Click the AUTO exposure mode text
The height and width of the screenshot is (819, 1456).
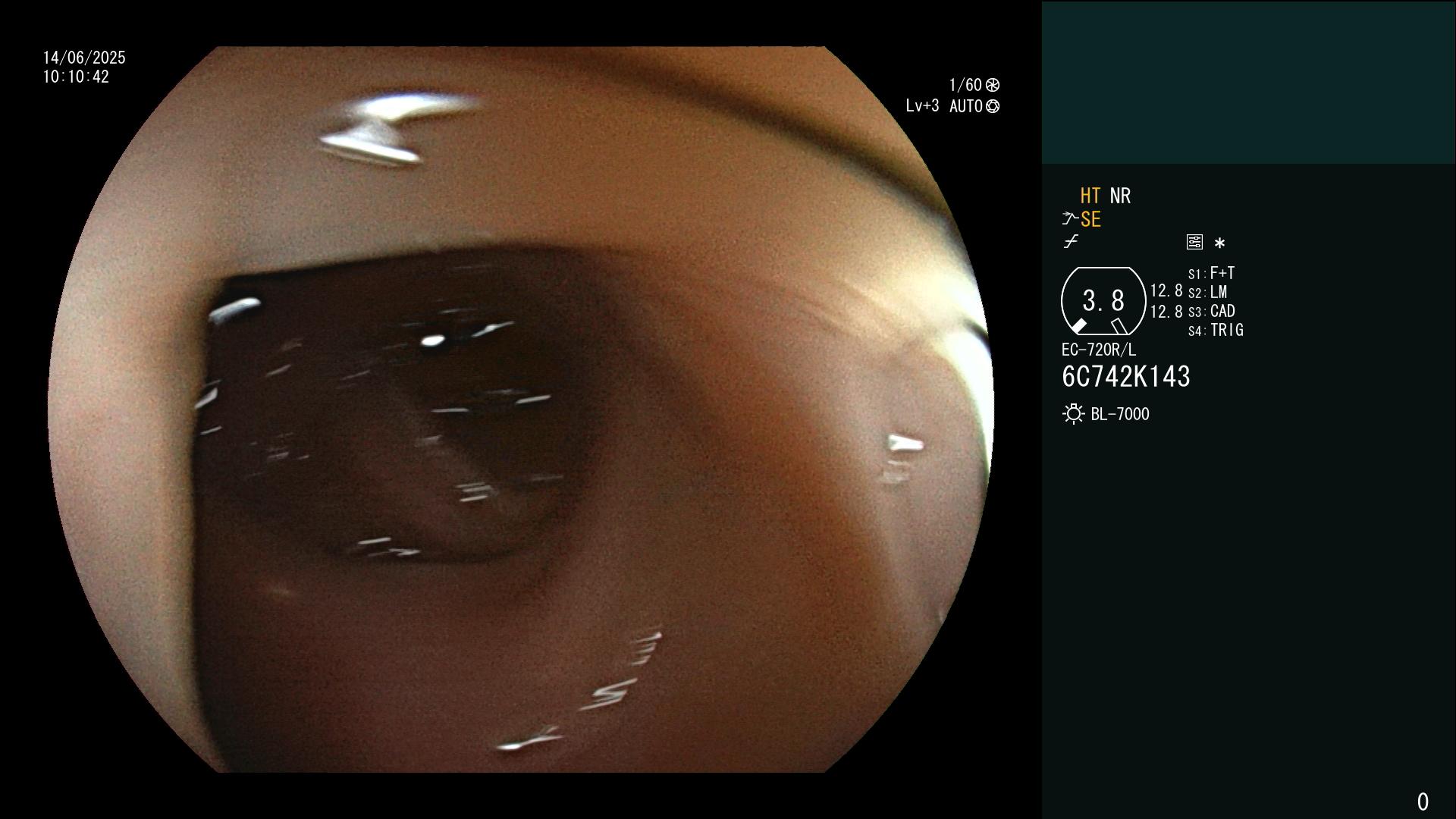[966, 106]
